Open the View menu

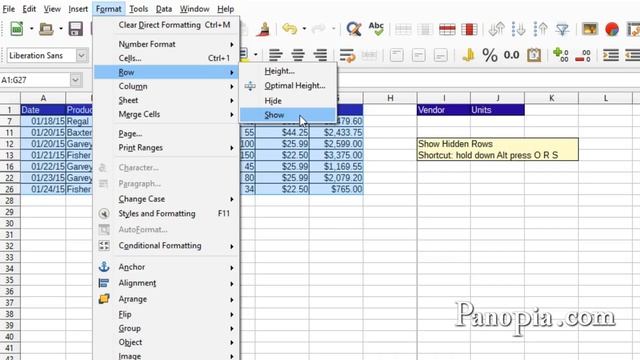[52, 9]
